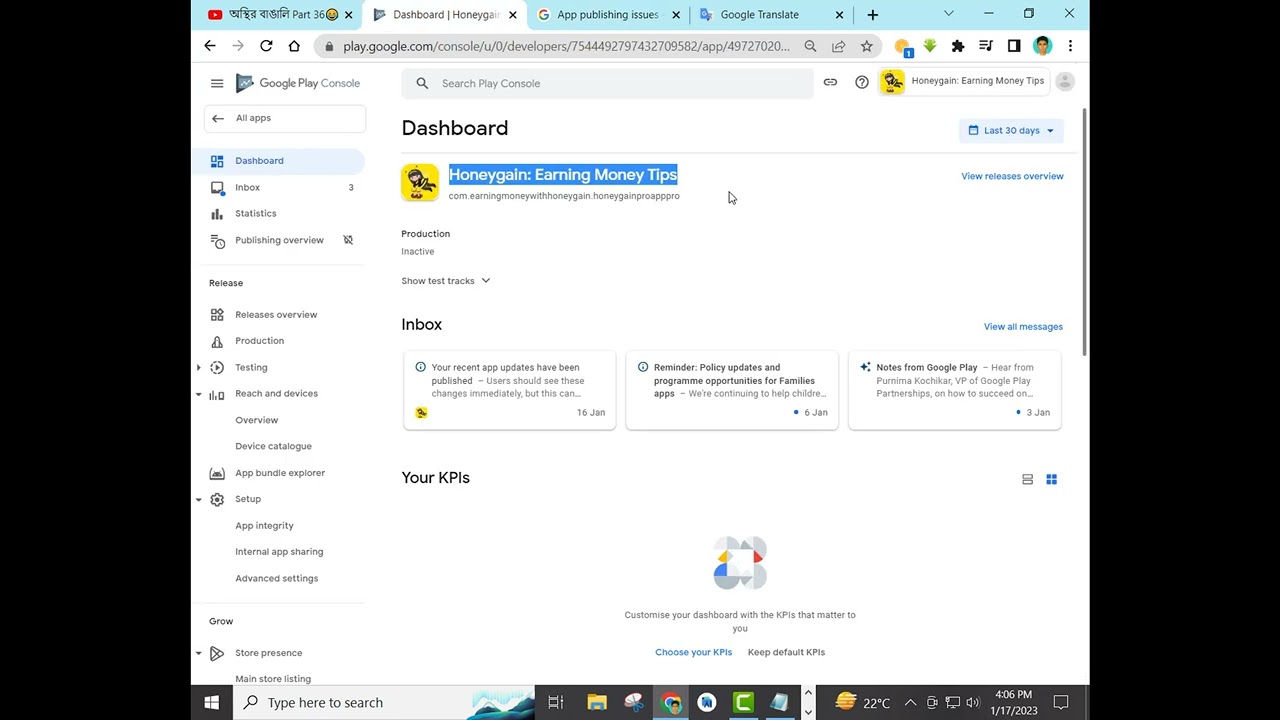Open Chrome tab search chevron

pyautogui.click(x=948, y=14)
